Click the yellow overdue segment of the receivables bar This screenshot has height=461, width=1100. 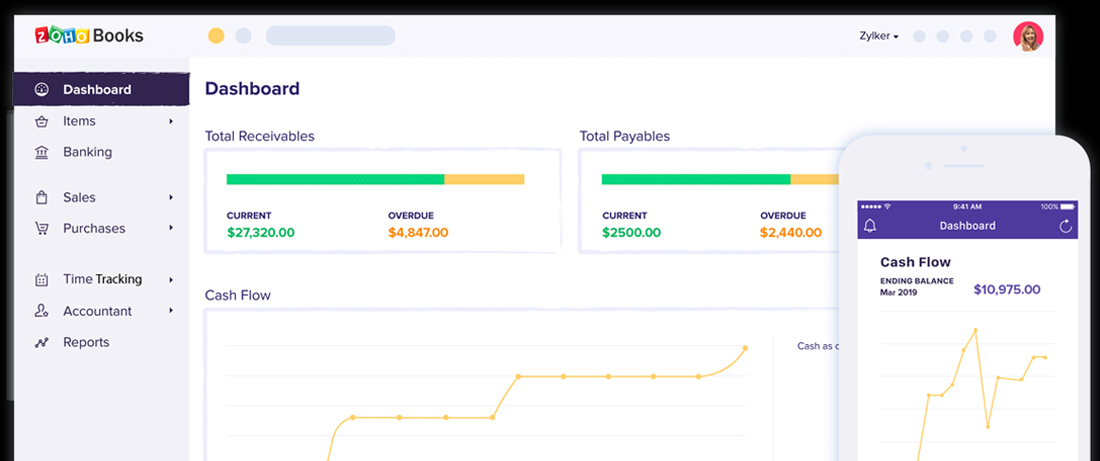pyautogui.click(x=485, y=180)
